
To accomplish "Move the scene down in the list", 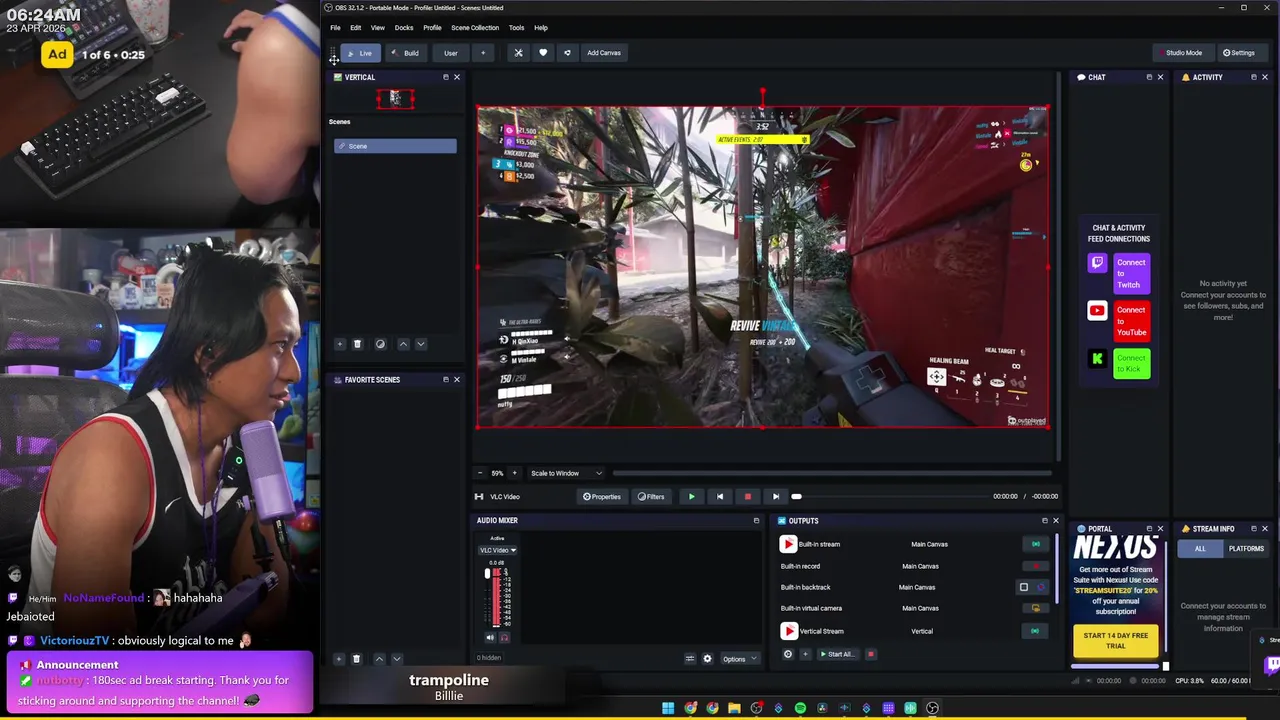I will click(420, 344).
